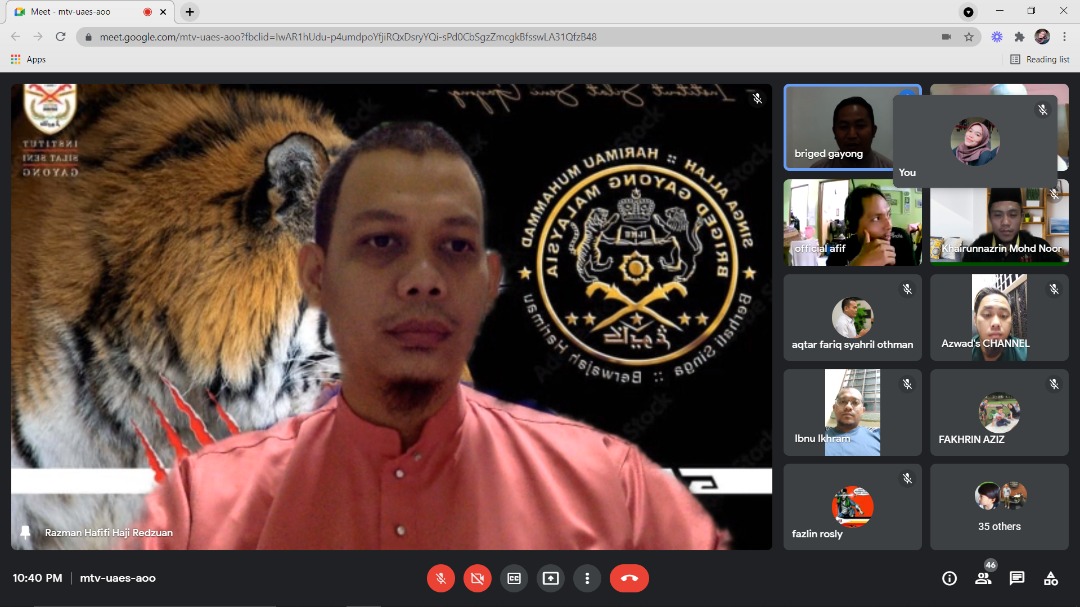Open Chrome three-dot menu
Screen dimensions: 1080x607
[1064, 37]
